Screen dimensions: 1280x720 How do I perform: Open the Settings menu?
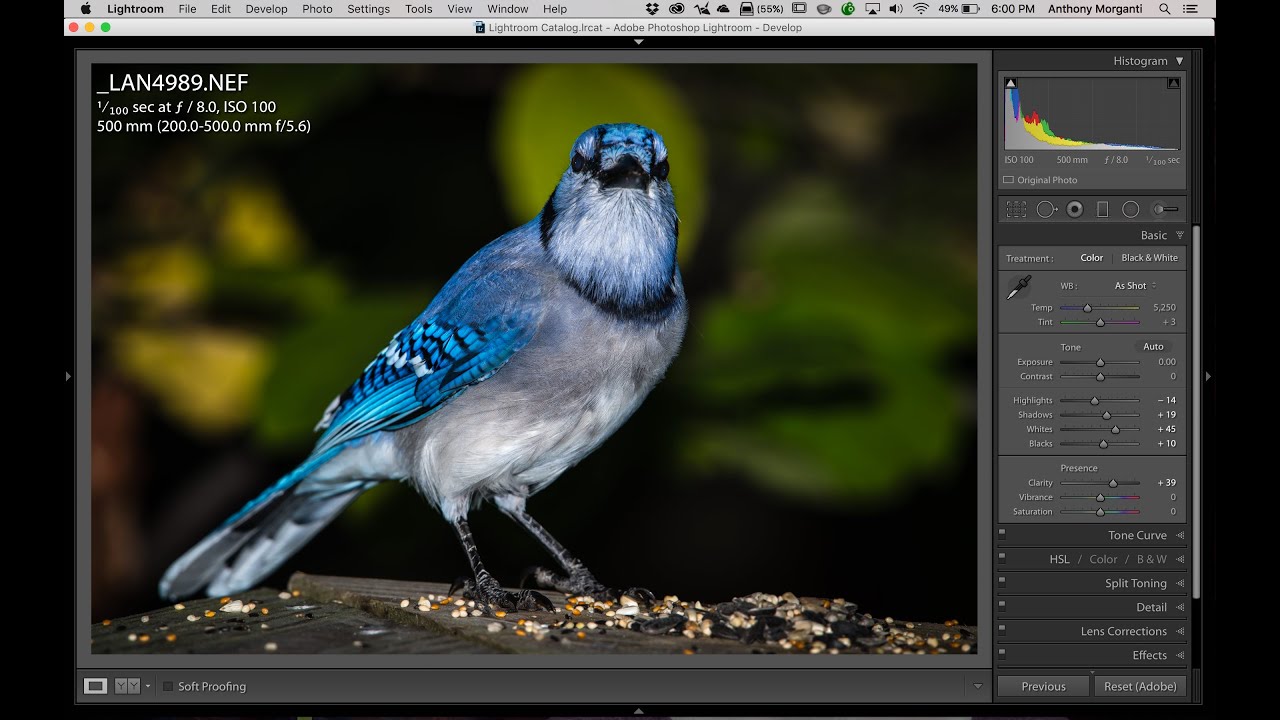click(x=368, y=9)
